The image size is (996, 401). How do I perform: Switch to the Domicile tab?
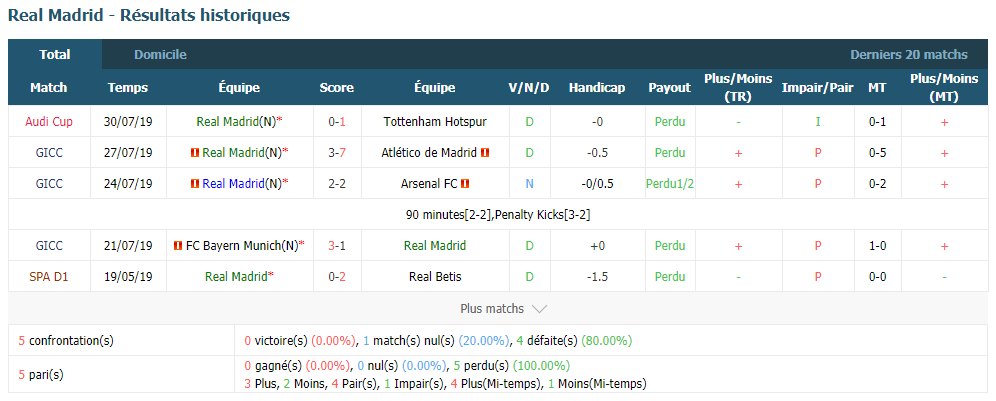coord(160,55)
